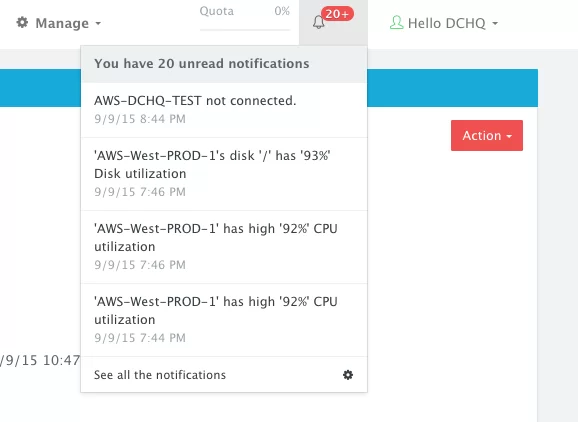The image size is (578, 422).
Task: Click the 0% quota value
Action: click(x=282, y=11)
